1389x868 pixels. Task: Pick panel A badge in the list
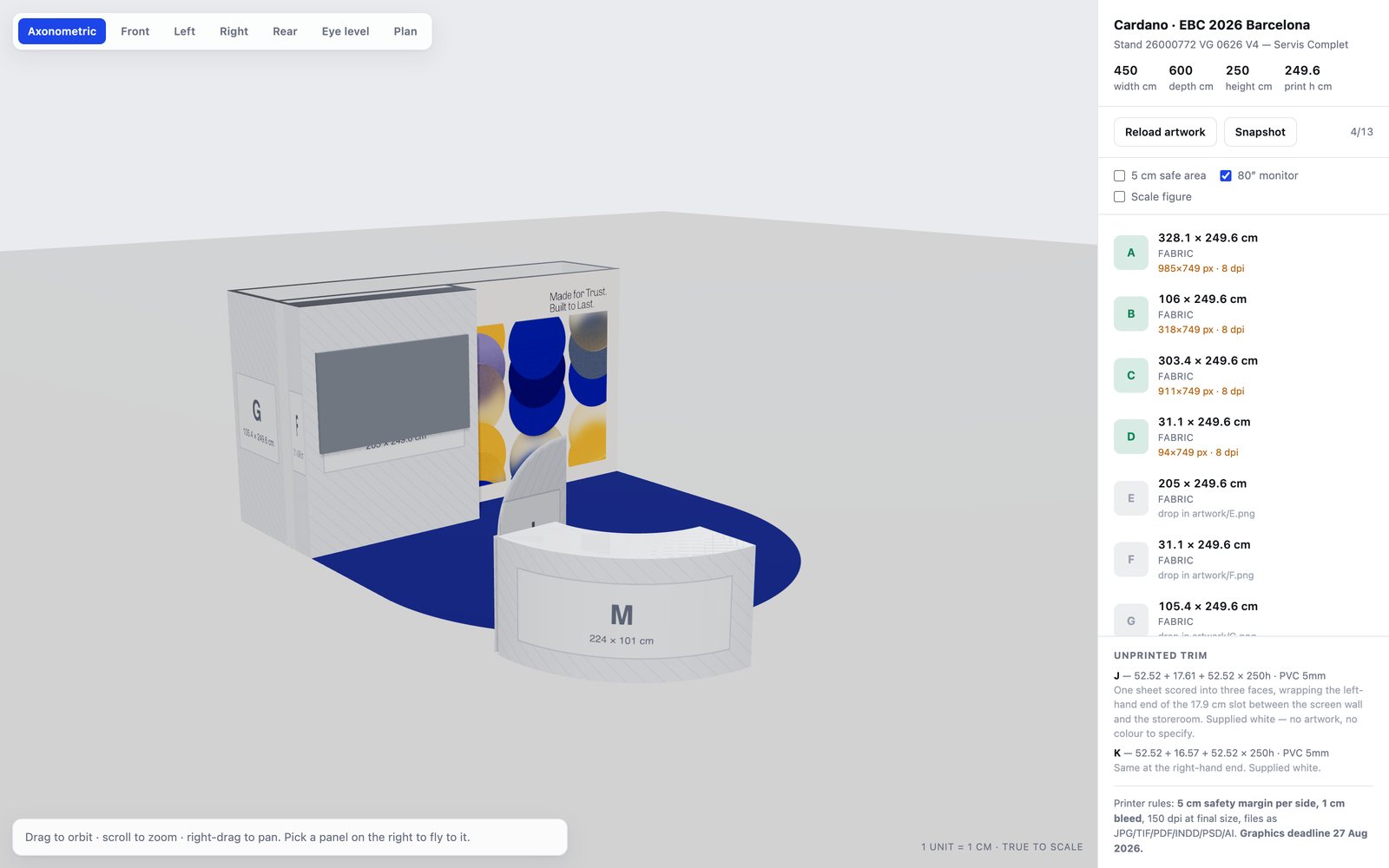(1131, 253)
